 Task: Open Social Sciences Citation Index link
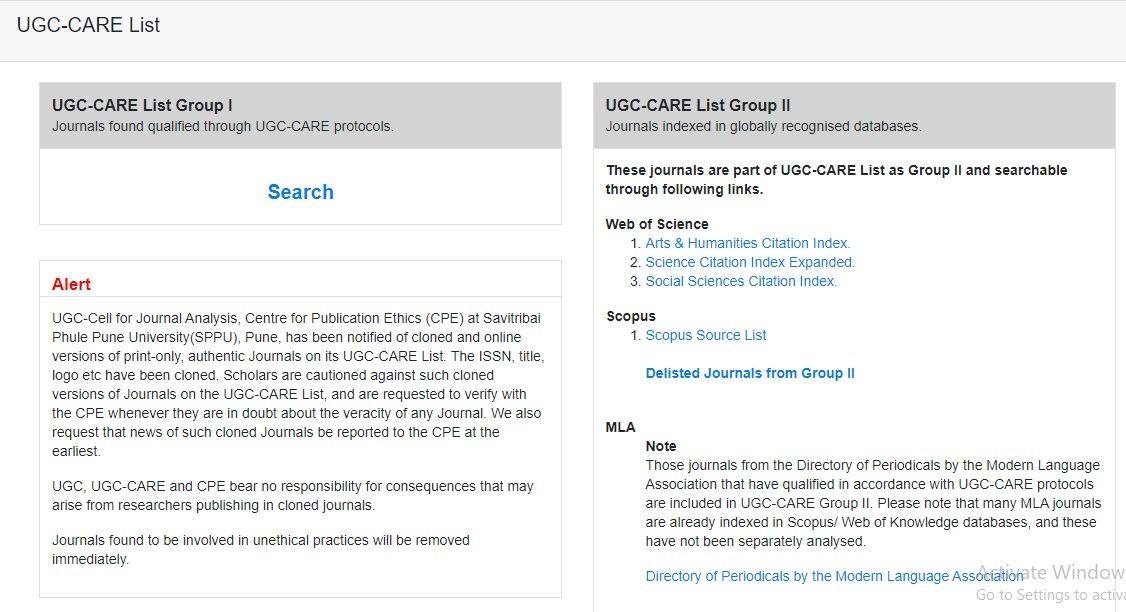pyautogui.click(x=741, y=281)
